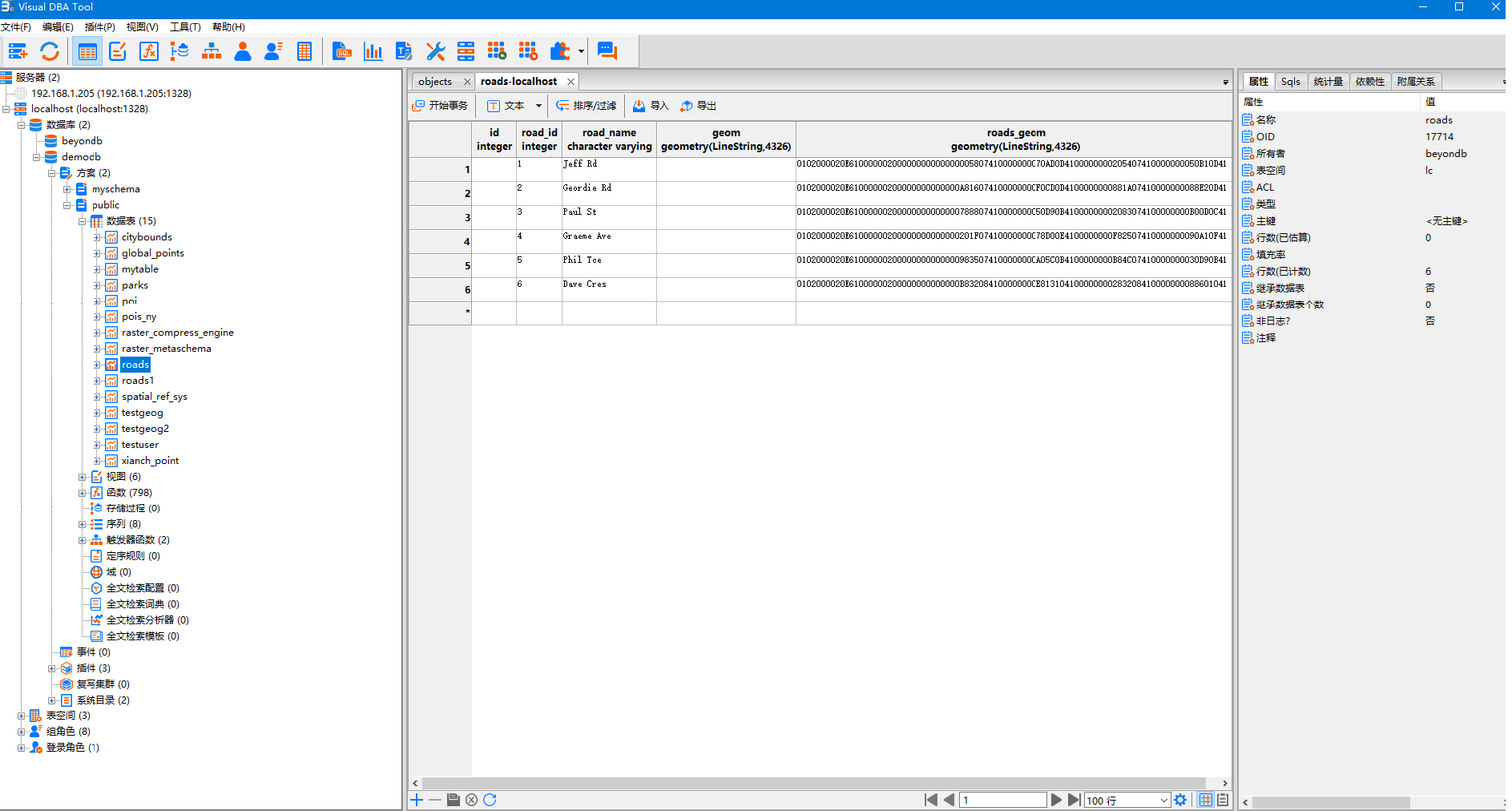Open the SQL query editor icon
Screen dimensions: 1512x811
click(x=342, y=52)
